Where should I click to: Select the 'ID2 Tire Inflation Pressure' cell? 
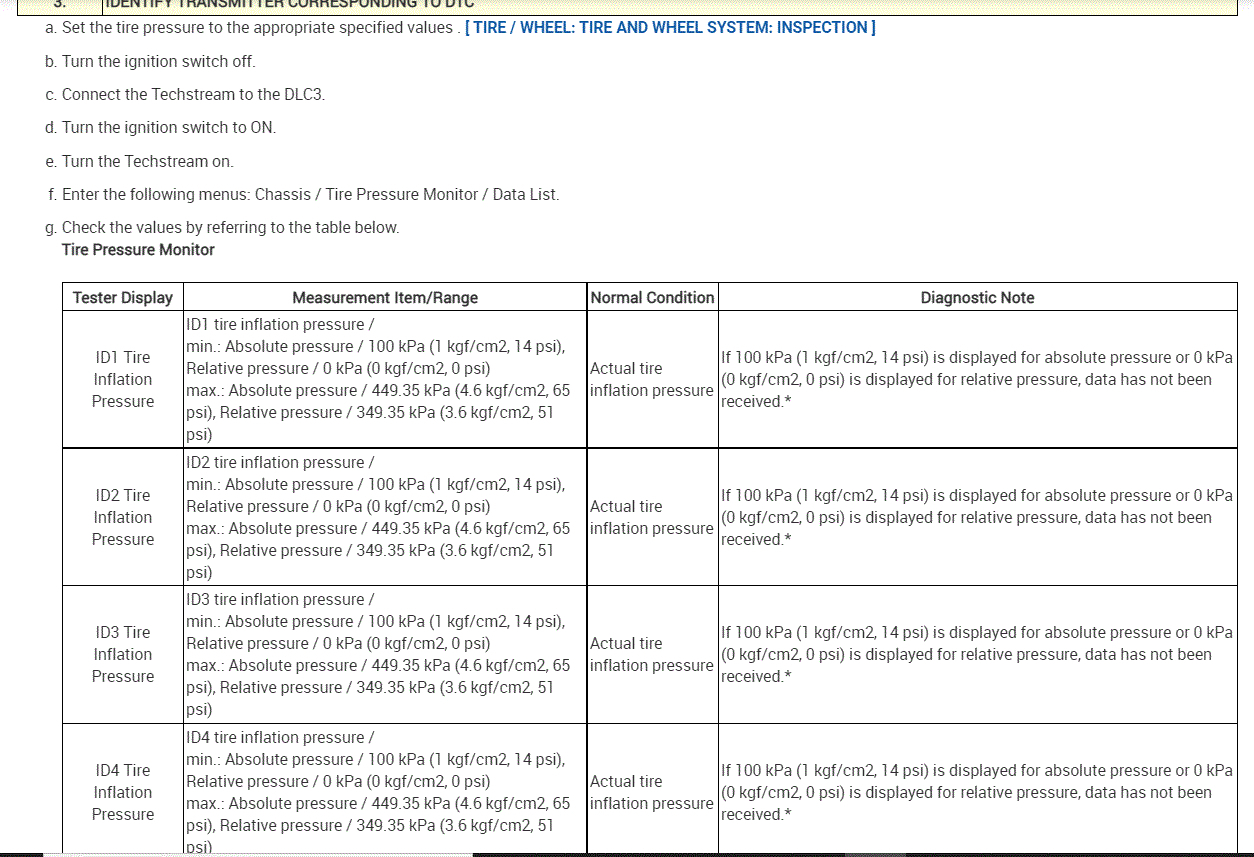[123, 517]
